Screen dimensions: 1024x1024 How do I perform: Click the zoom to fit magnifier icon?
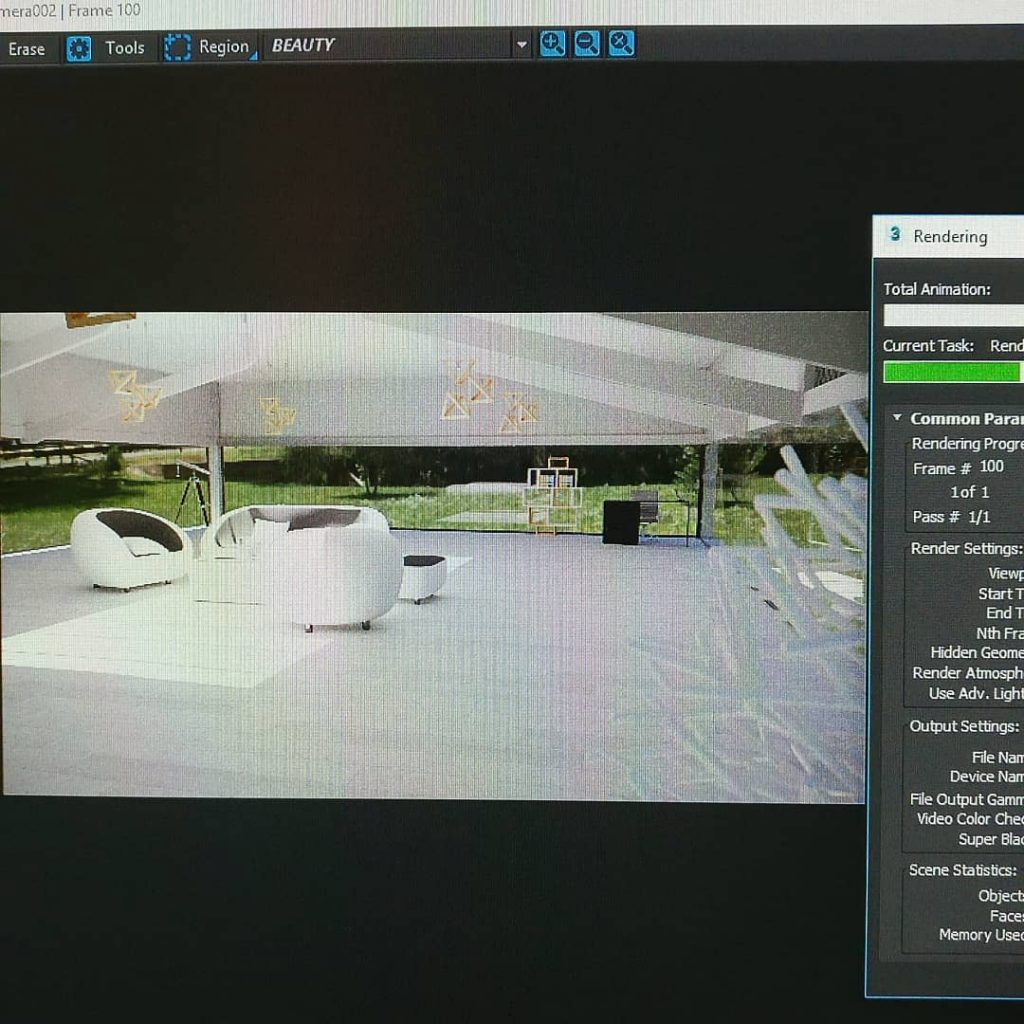(621, 44)
